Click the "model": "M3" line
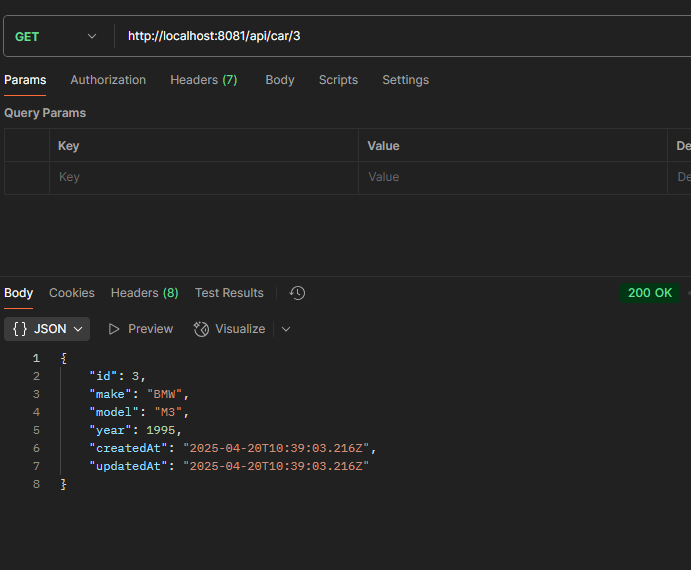This screenshot has width=691, height=570. (139, 412)
